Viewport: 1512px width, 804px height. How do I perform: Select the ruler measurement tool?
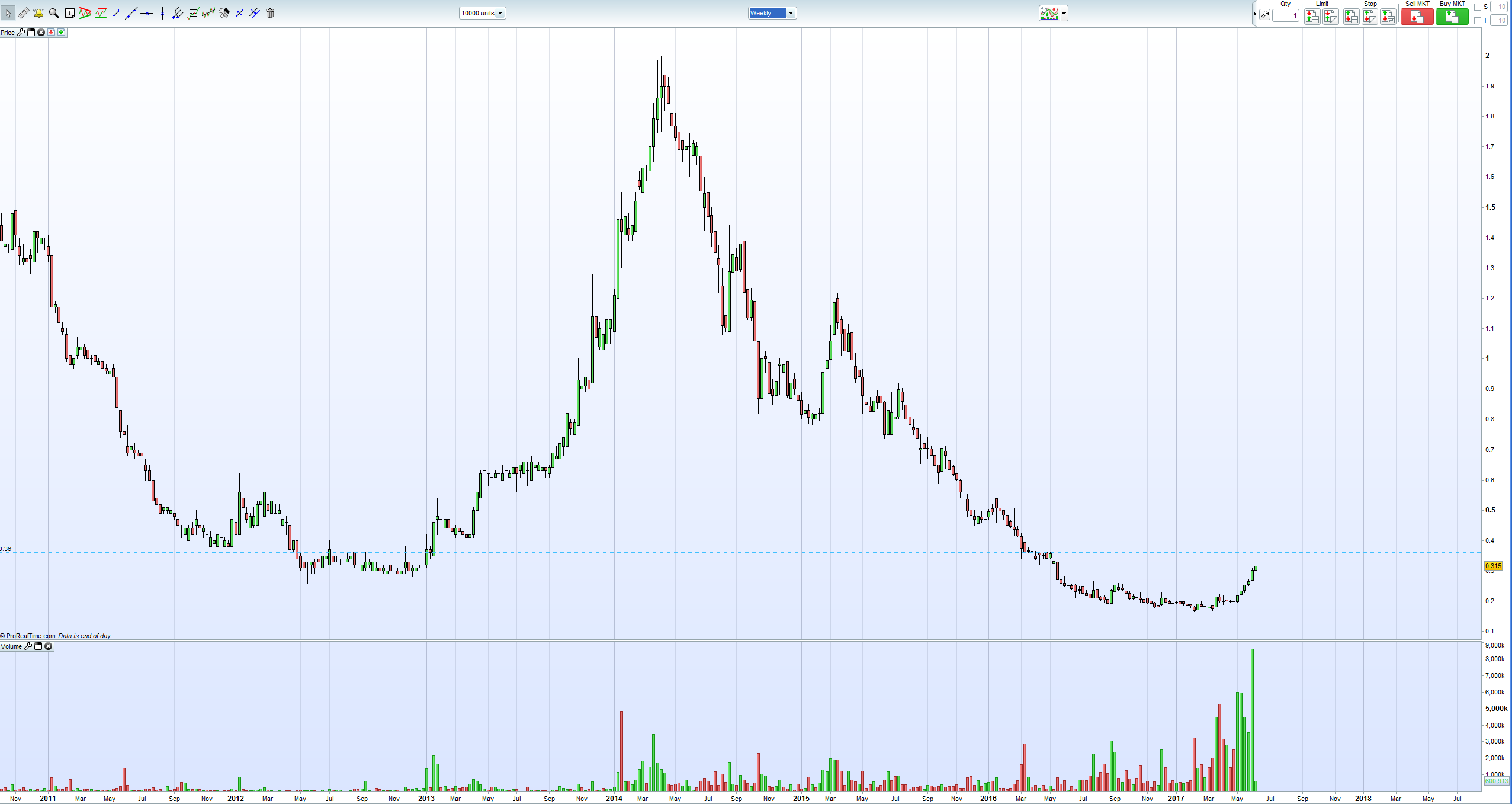coord(23,13)
